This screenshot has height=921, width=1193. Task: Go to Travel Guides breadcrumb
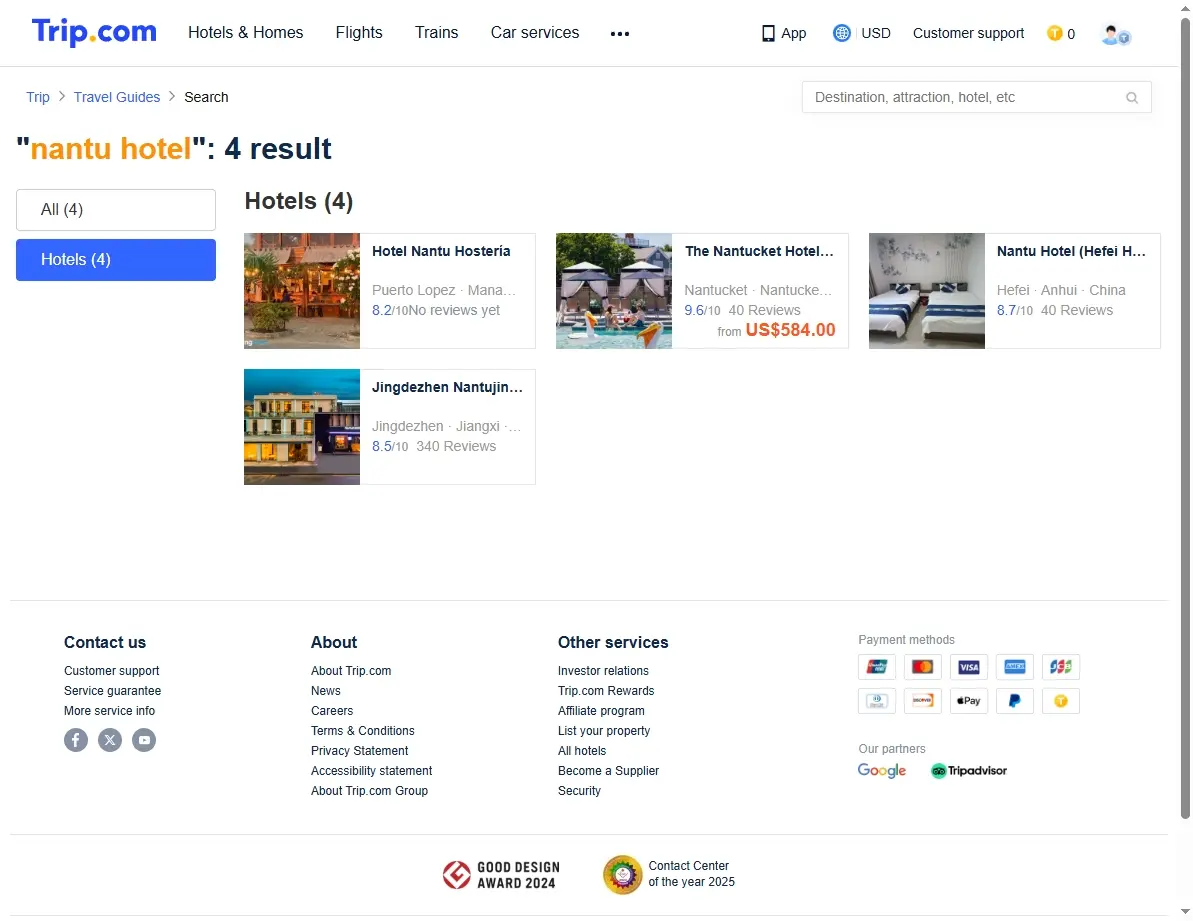click(x=117, y=97)
